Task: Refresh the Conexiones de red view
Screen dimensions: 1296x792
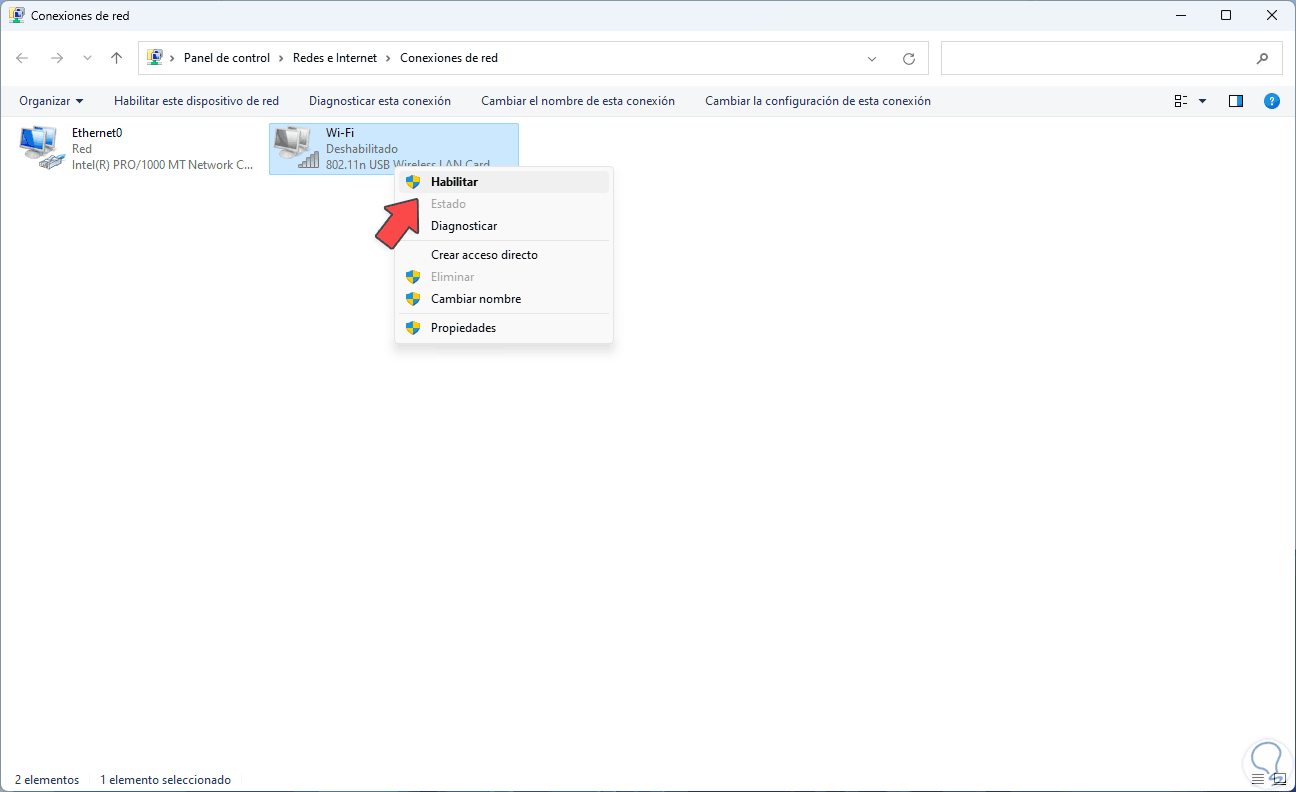Action: (909, 58)
